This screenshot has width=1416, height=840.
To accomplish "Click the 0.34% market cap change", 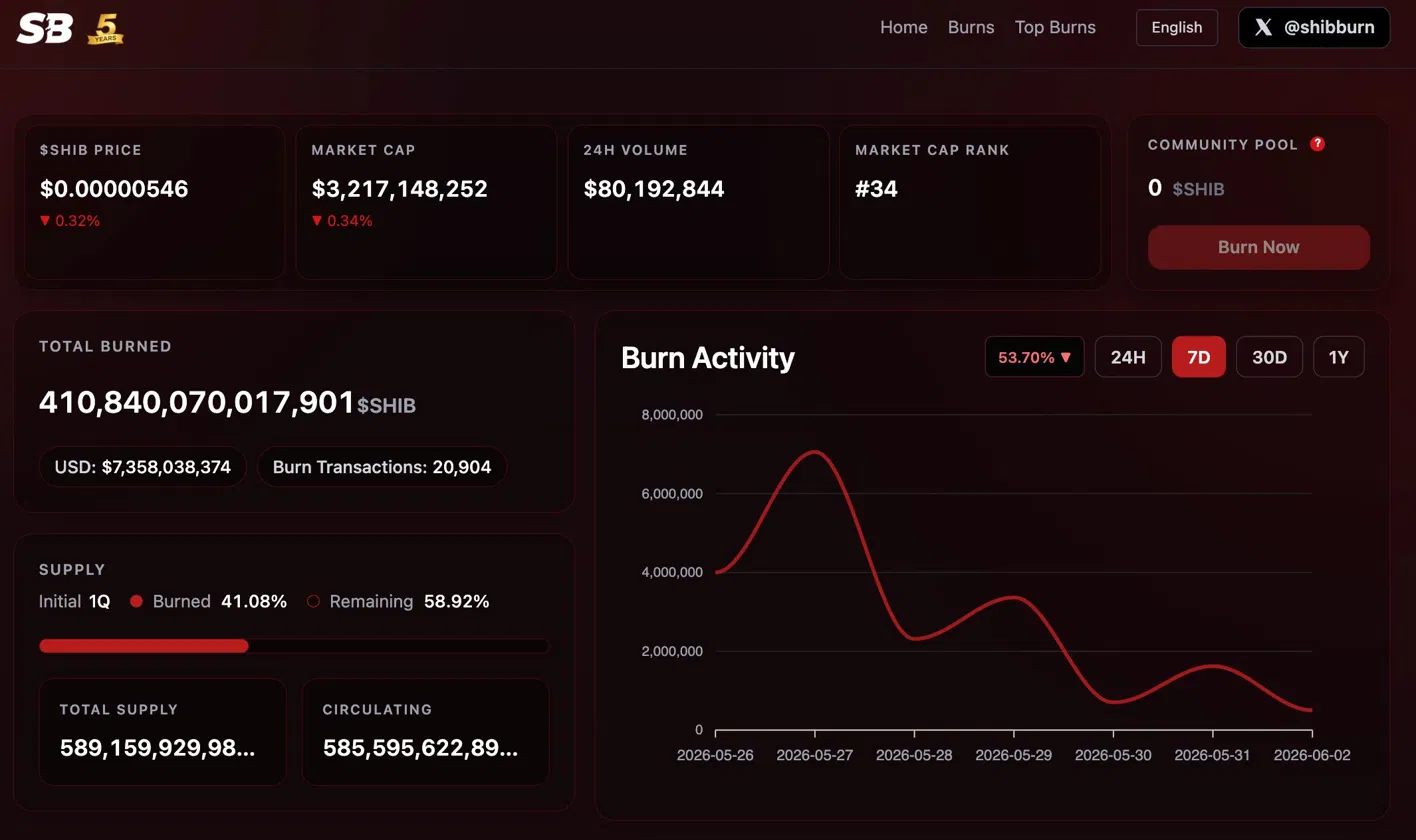I will coord(342,221).
